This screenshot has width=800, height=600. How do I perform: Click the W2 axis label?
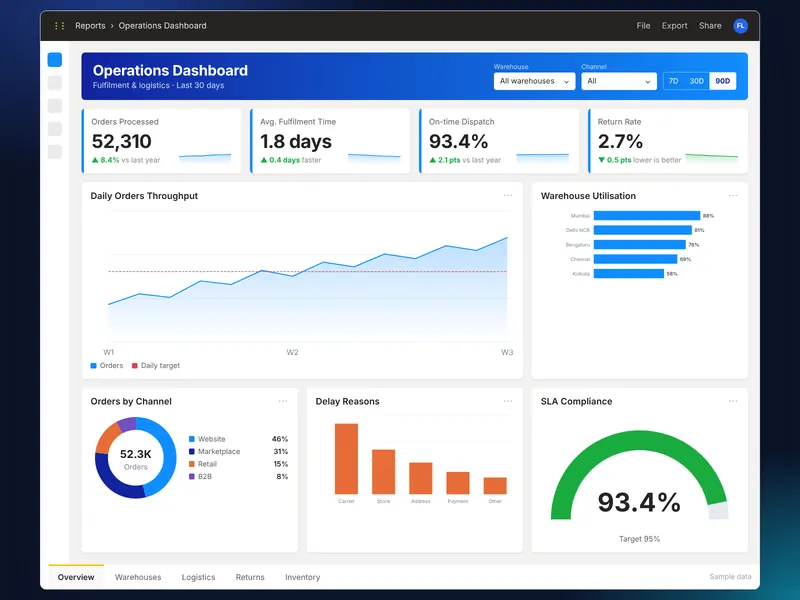(292, 353)
